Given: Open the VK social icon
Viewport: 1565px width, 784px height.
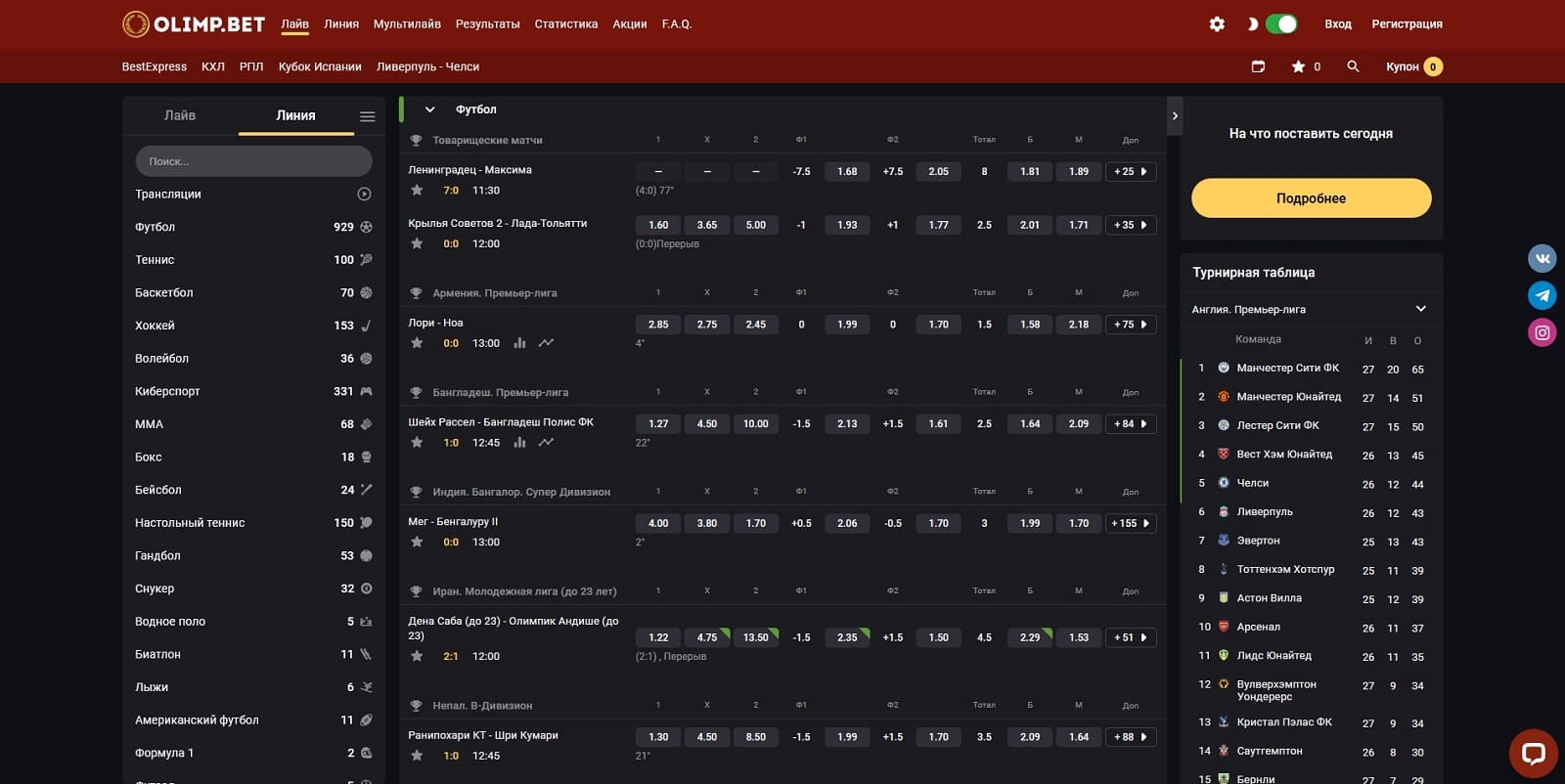Looking at the screenshot, I should pyautogui.click(x=1543, y=258).
